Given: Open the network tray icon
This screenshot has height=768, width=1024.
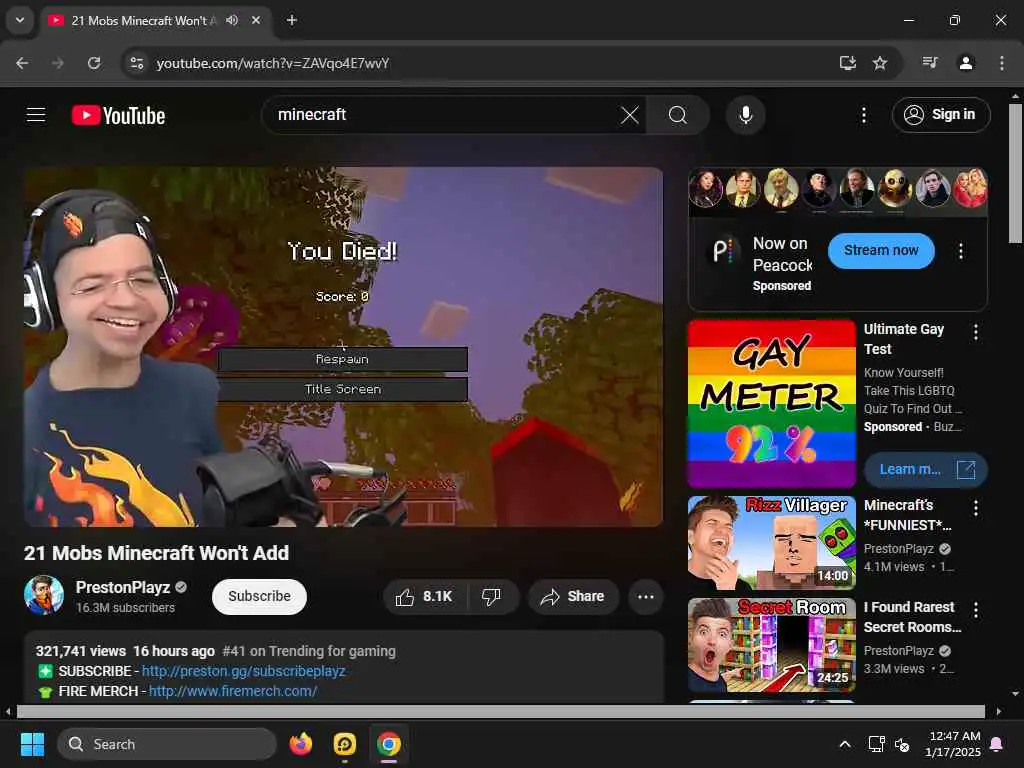Looking at the screenshot, I should pyautogui.click(x=876, y=744).
